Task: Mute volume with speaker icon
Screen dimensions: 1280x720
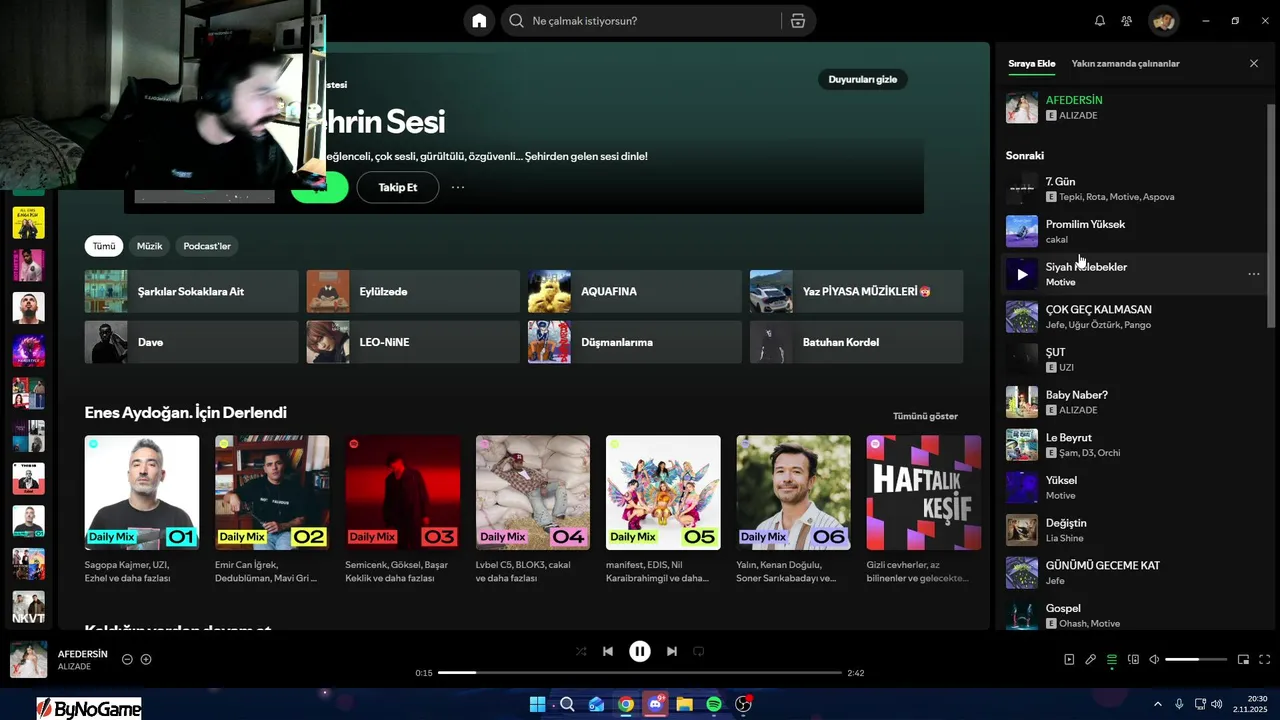Action: tap(1154, 659)
